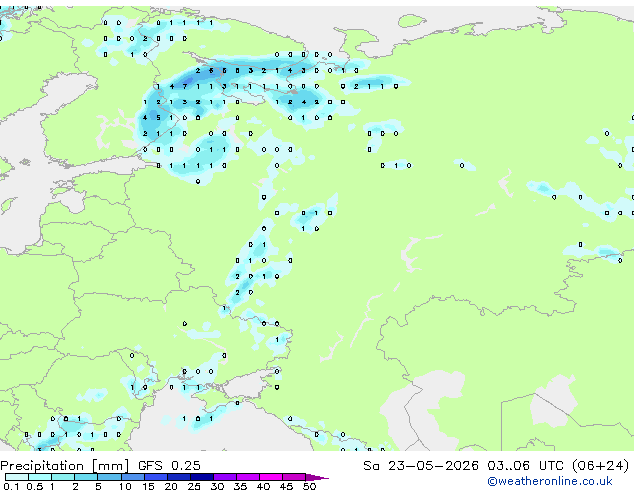
Task: Pick the 5–10 mm legend color box
Action: pyautogui.click(x=110, y=477)
